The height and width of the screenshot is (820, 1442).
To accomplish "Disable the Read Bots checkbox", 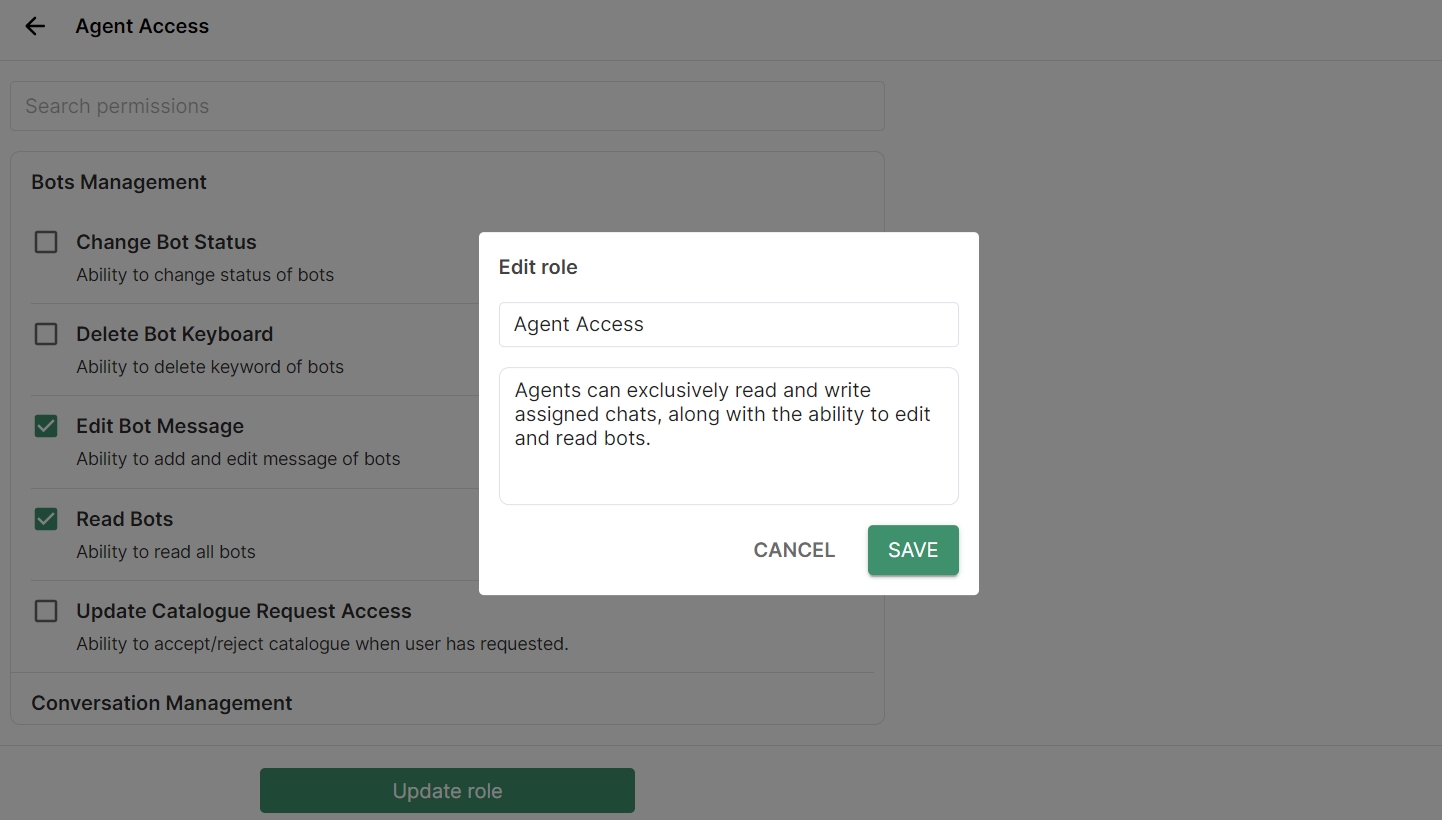I will [46, 519].
